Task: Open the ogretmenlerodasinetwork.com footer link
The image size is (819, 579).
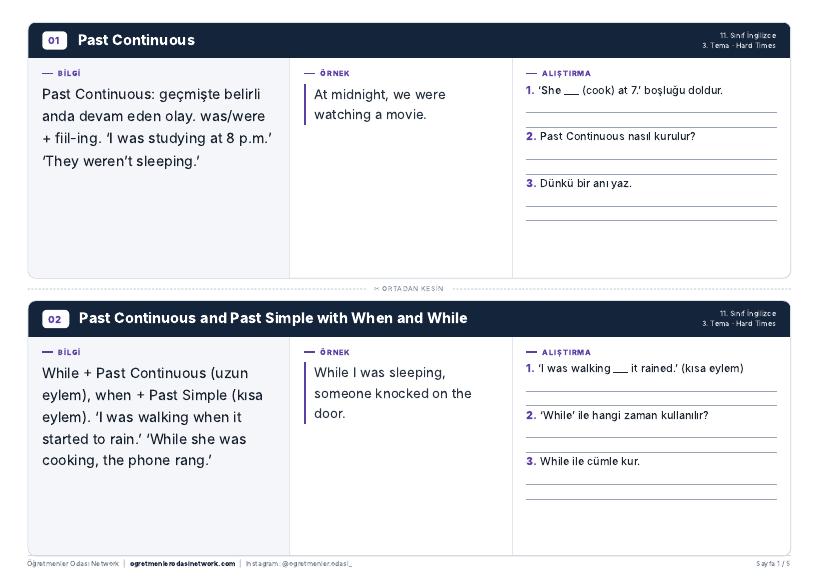Action: coord(182,564)
